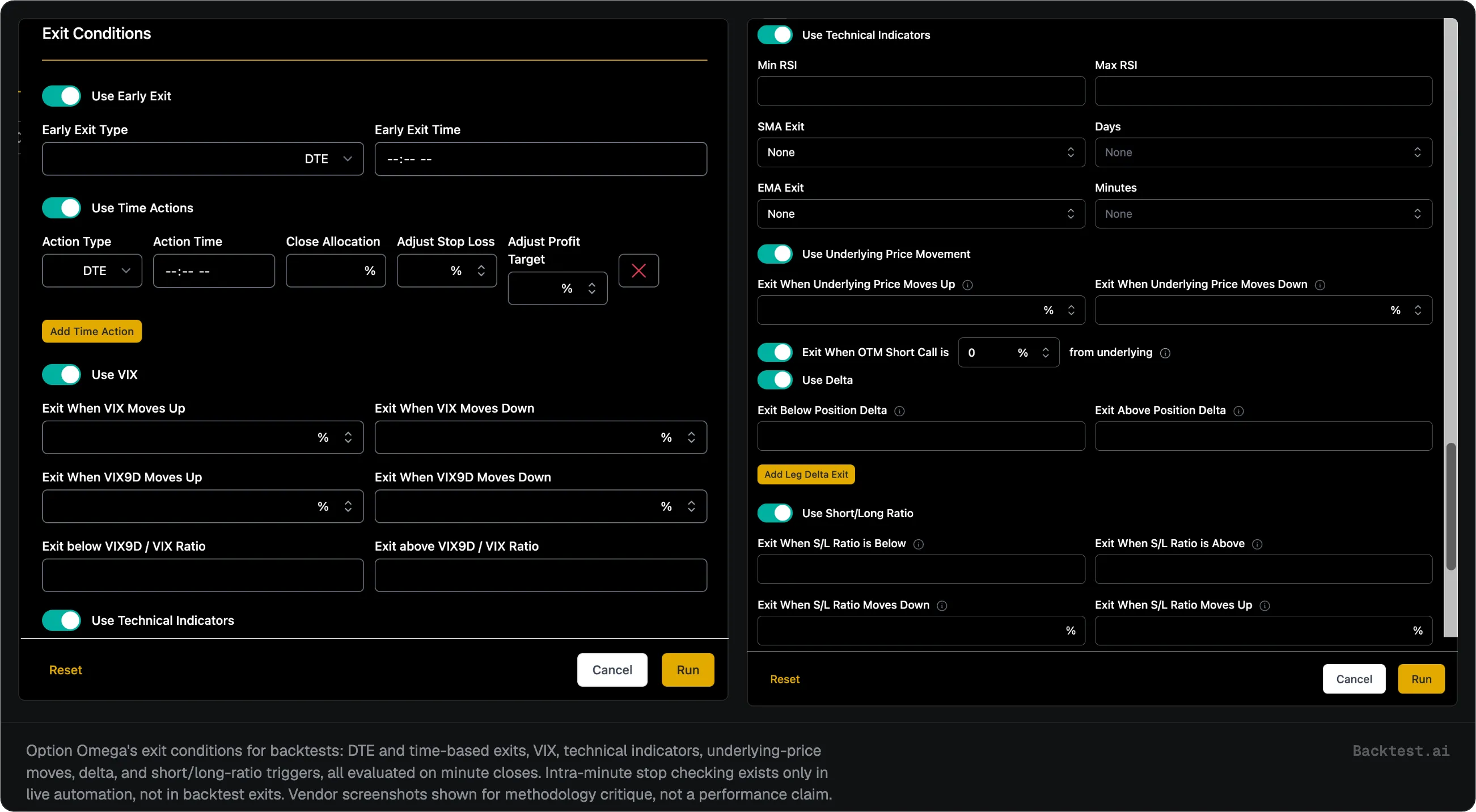The width and height of the screenshot is (1476, 812).
Task: Toggle Use Short/Long Ratio switch
Action: coord(775,513)
